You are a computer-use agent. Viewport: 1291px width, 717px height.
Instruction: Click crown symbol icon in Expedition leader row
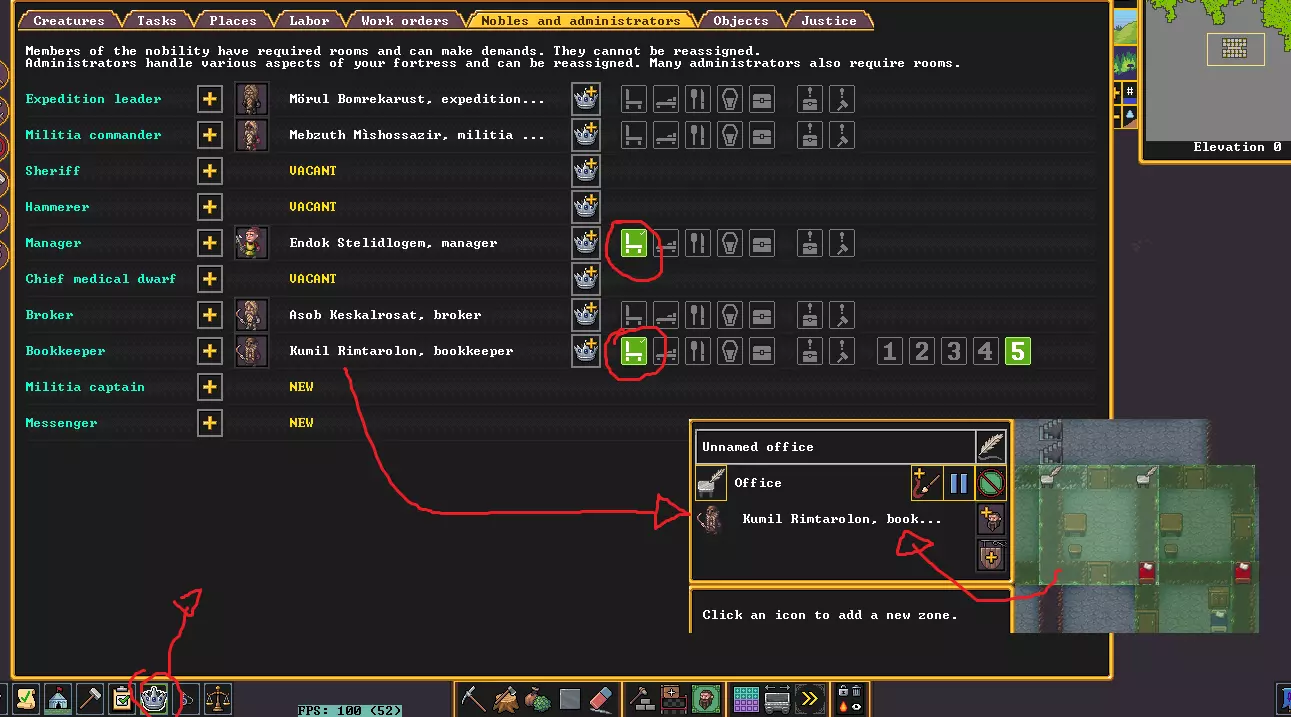pos(586,99)
